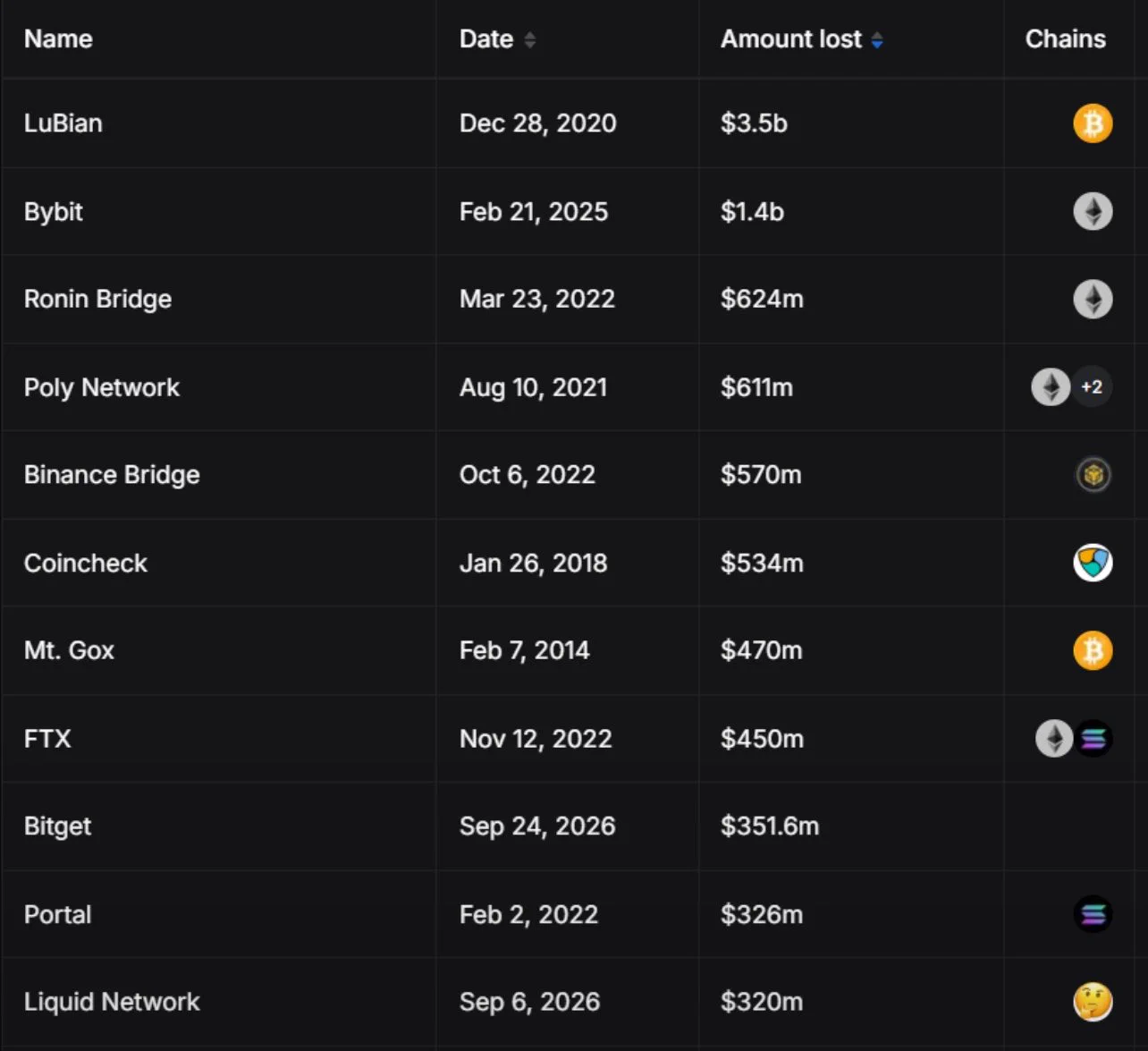This screenshot has width=1148, height=1051.
Task: Click the $320m amount lost value
Action: [763, 1002]
